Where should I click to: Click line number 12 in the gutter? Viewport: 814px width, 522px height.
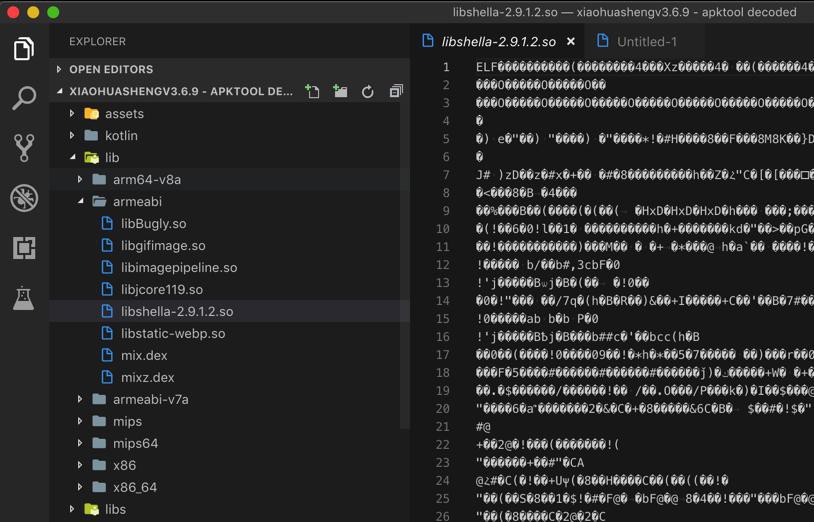pyautogui.click(x=442, y=265)
